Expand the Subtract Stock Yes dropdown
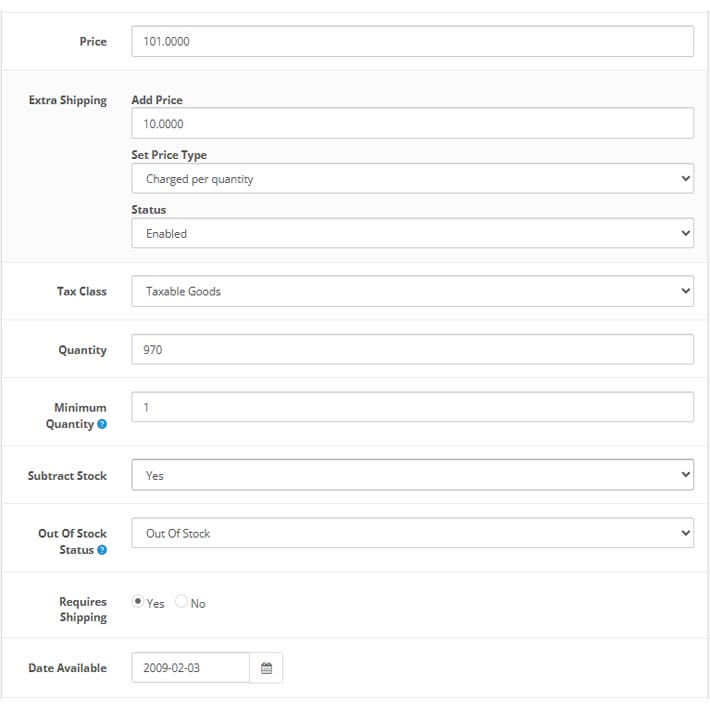 click(413, 475)
